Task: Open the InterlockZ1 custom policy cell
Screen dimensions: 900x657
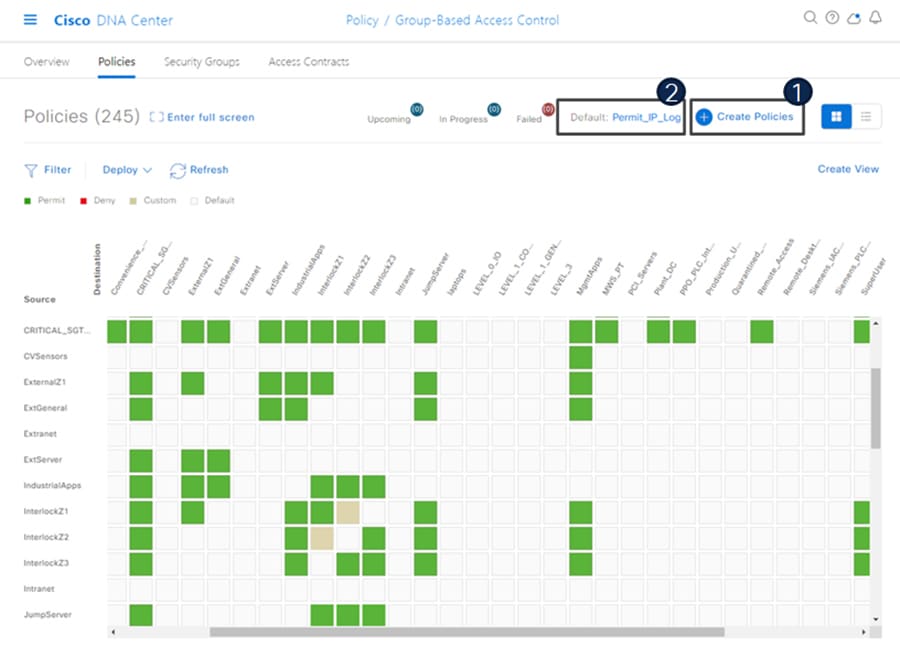Action: tap(348, 512)
